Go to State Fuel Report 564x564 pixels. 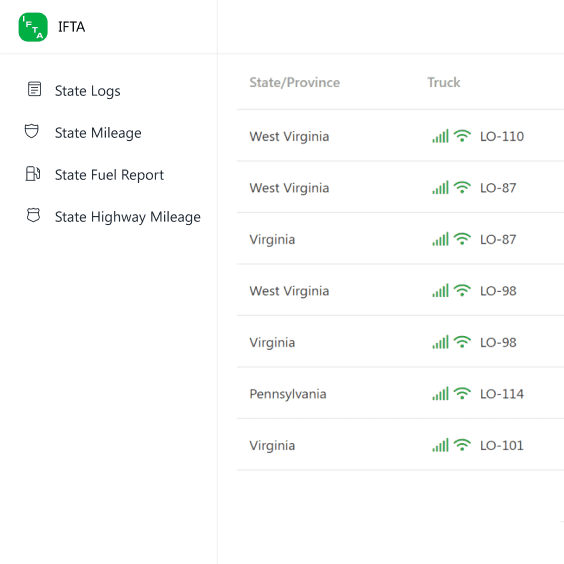pos(109,175)
